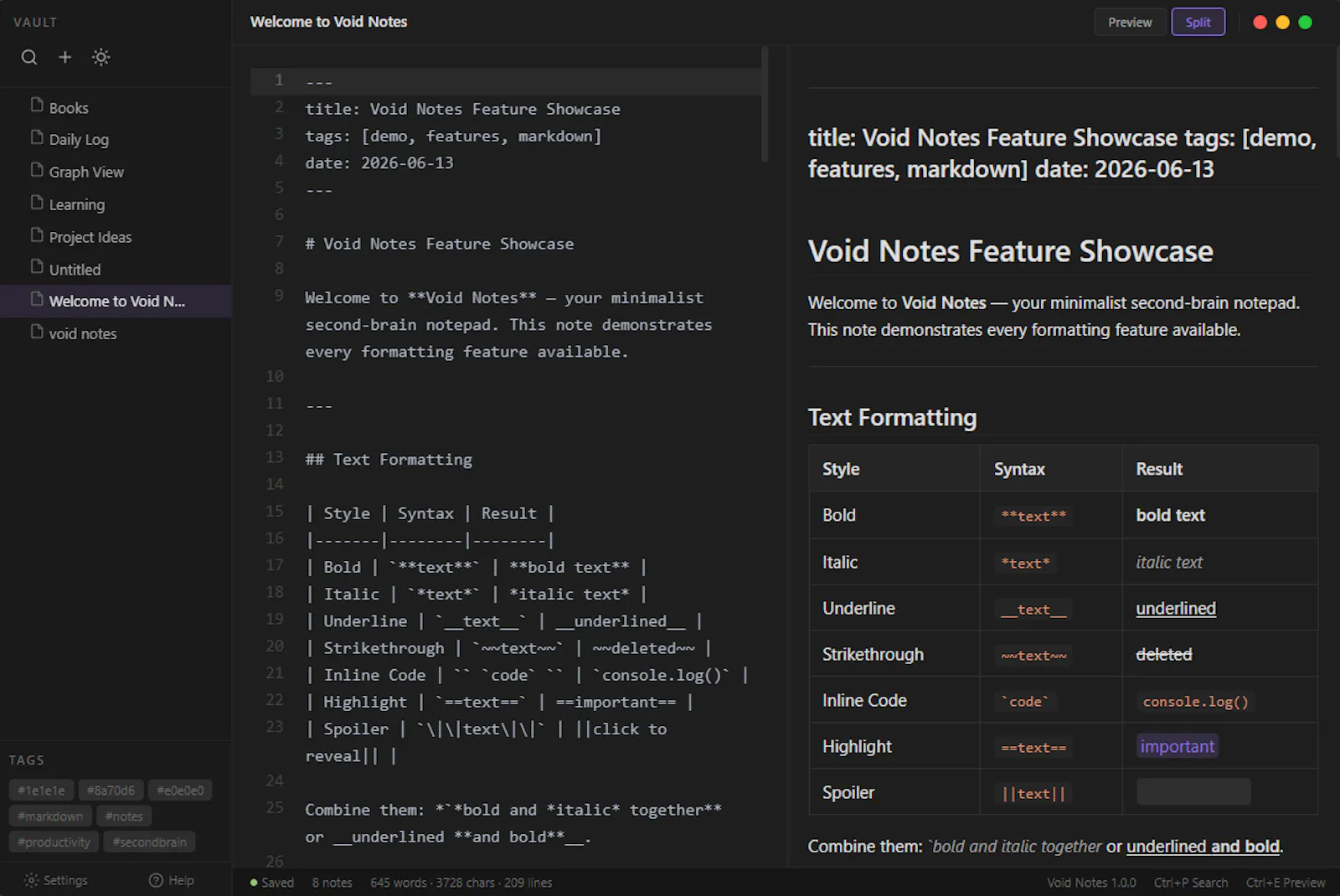The width and height of the screenshot is (1340, 896).
Task: Click 'Saved' status bar entry
Action: [x=271, y=883]
